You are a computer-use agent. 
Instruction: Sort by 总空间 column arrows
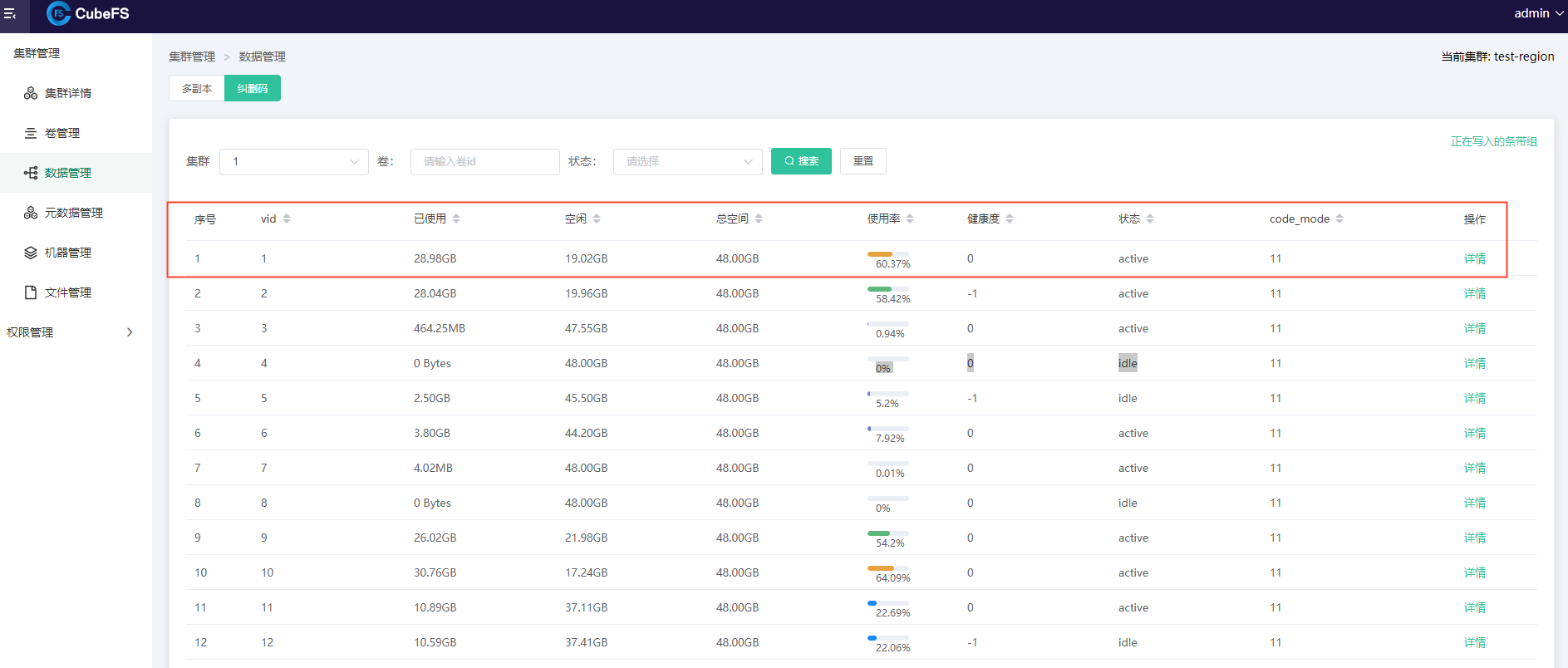click(x=759, y=219)
